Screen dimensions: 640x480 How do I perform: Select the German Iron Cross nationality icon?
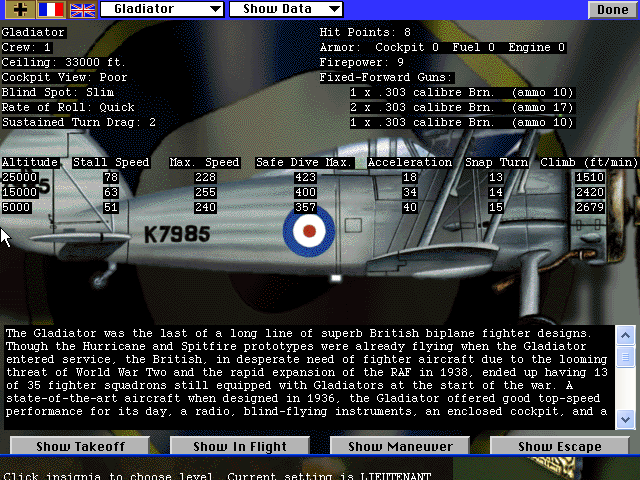click(19, 9)
